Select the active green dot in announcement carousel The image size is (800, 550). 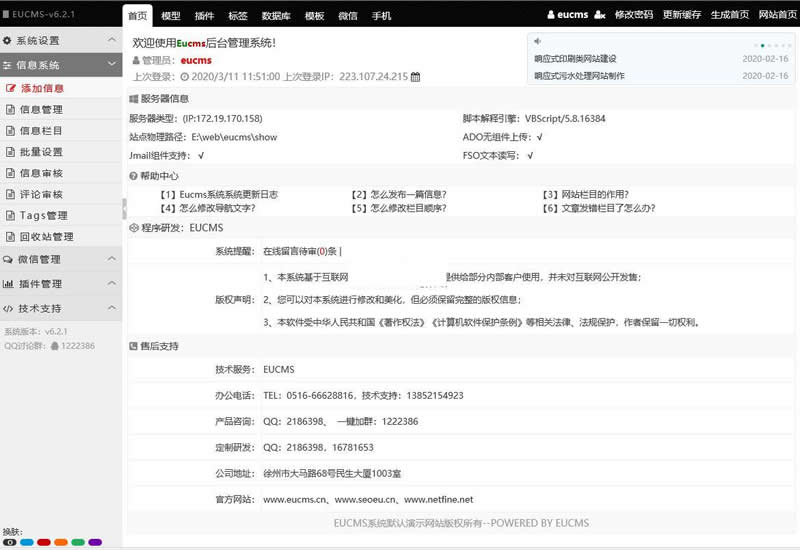pyautogui.click(x=762, y=45)
